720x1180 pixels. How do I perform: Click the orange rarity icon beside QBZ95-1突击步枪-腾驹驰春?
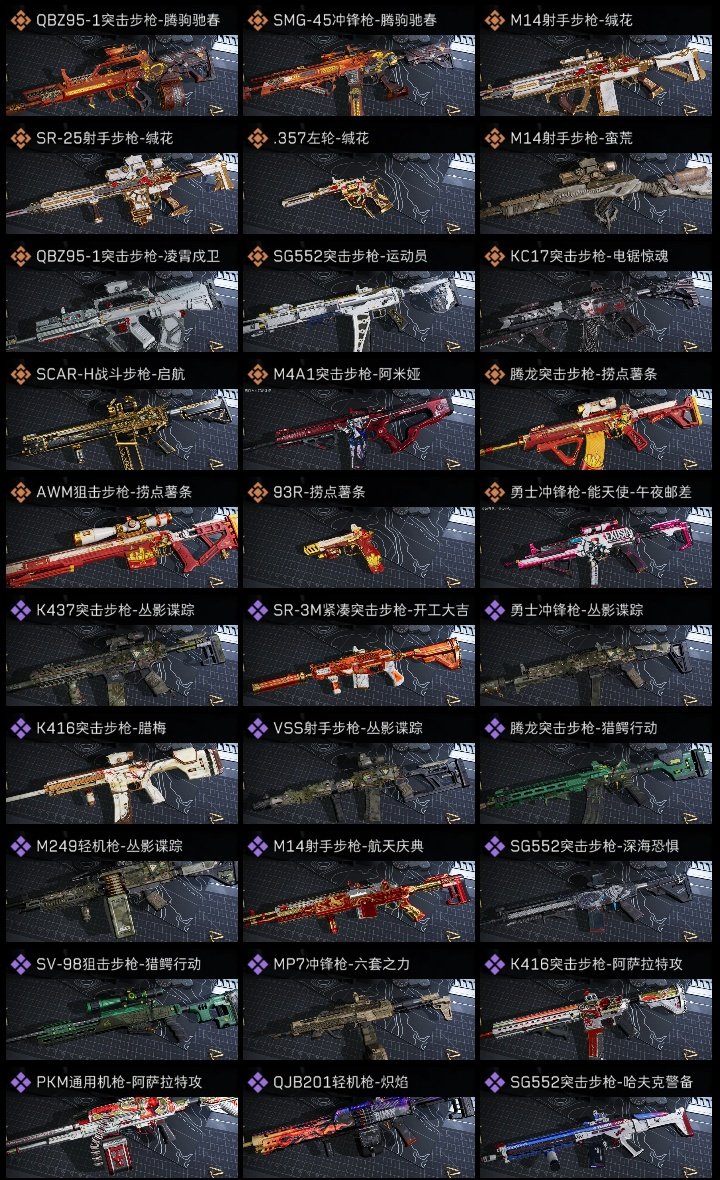coord(20,20)
